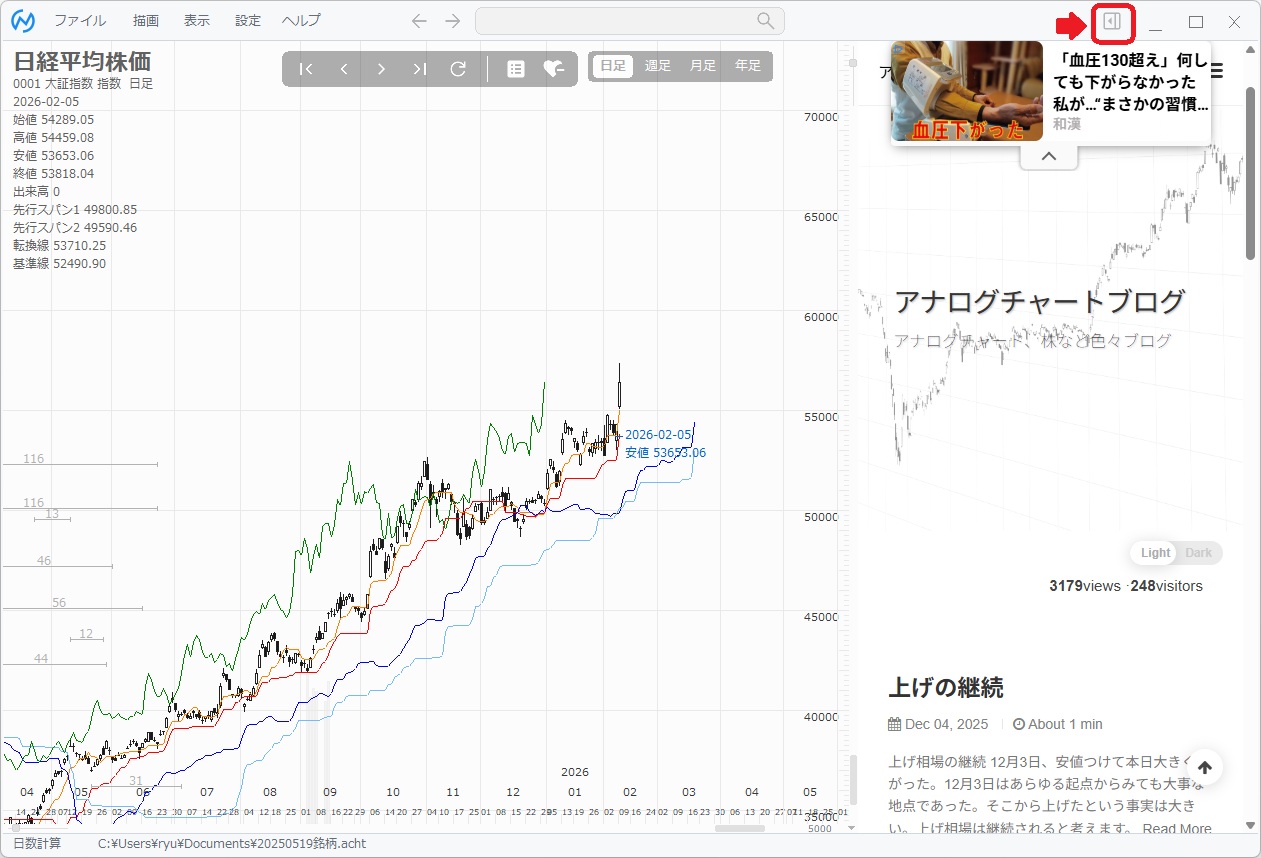Toggle the side panel icon in title bar
Image resolution: width=1261 pixels, height=858 pixels.
click(1112, 22)
